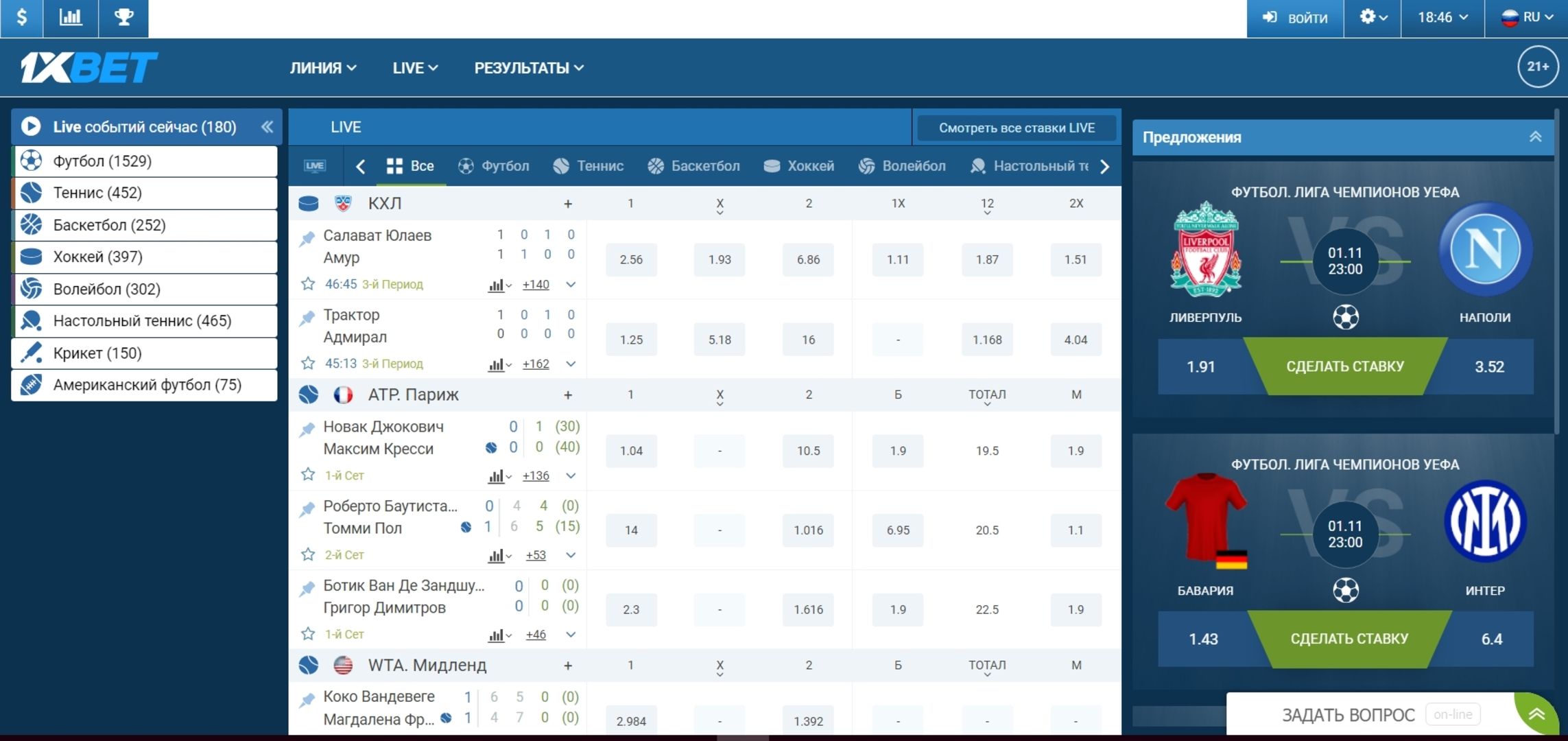Viewport: 1568px width, 741px height.
Task: Pin the Роберто Баутиста match
Action: coord(307,509)
